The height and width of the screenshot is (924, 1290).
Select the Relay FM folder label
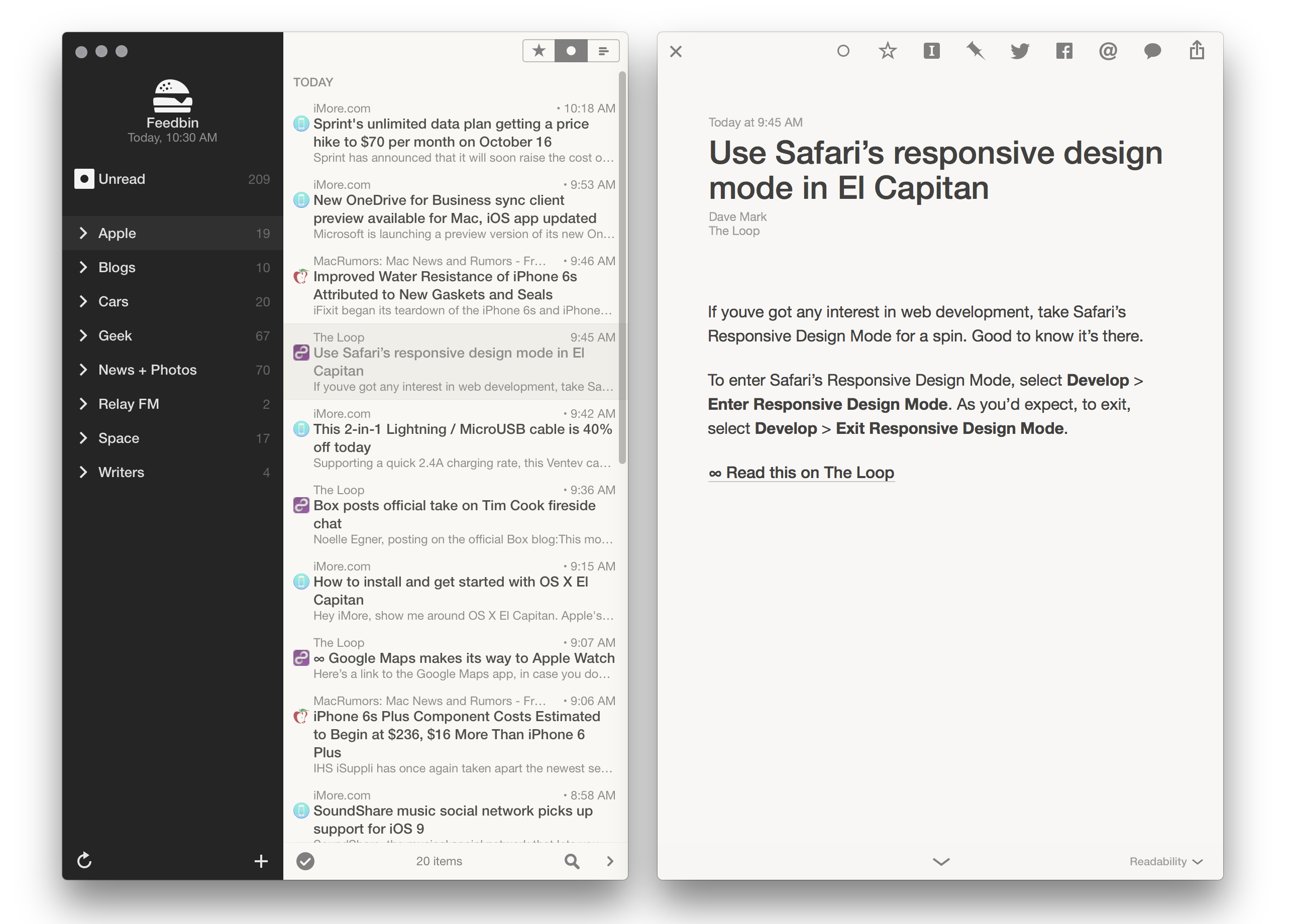click(129, 404)
